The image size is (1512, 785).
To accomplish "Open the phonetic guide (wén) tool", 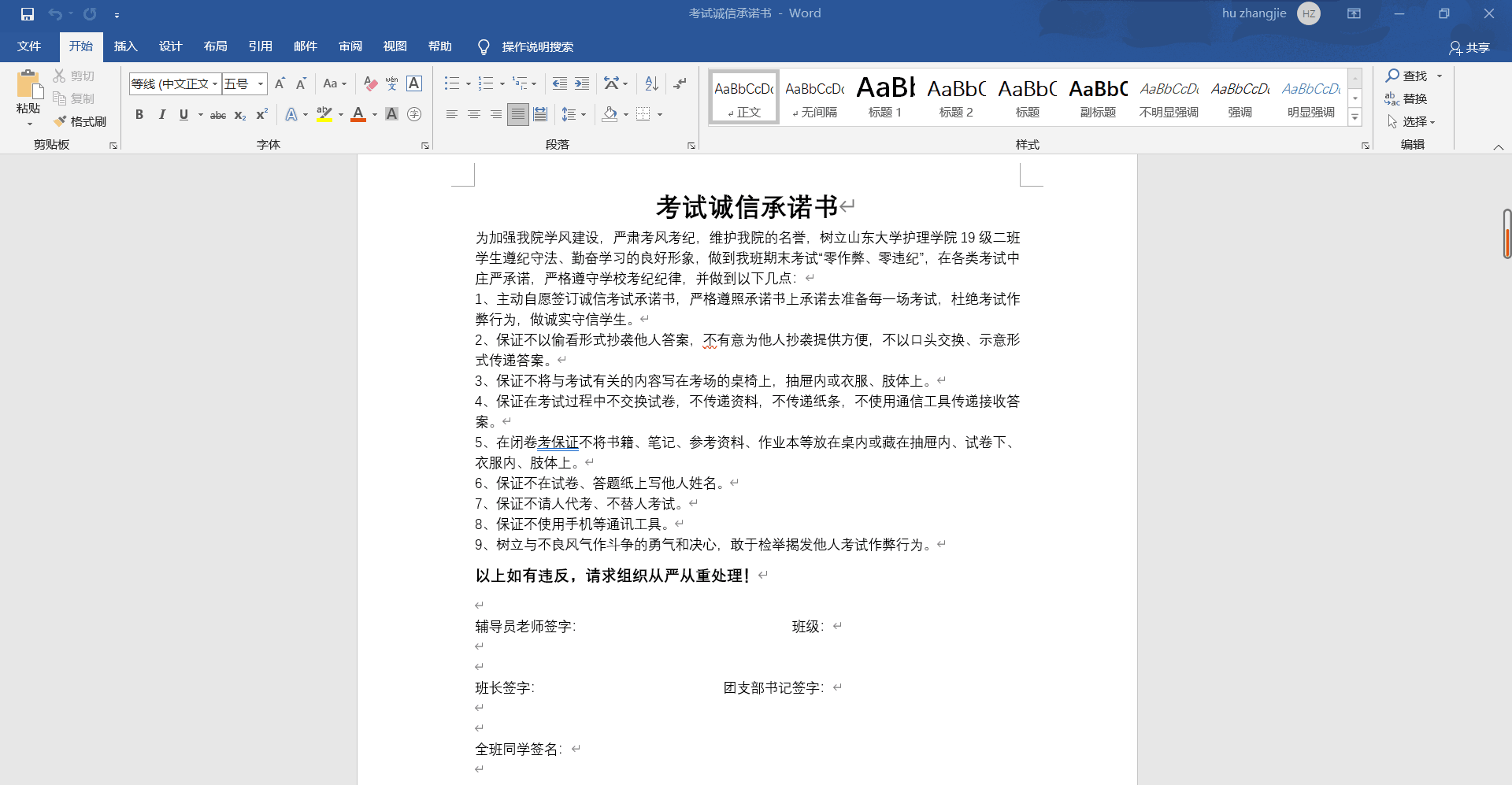I will pos(392,83).
